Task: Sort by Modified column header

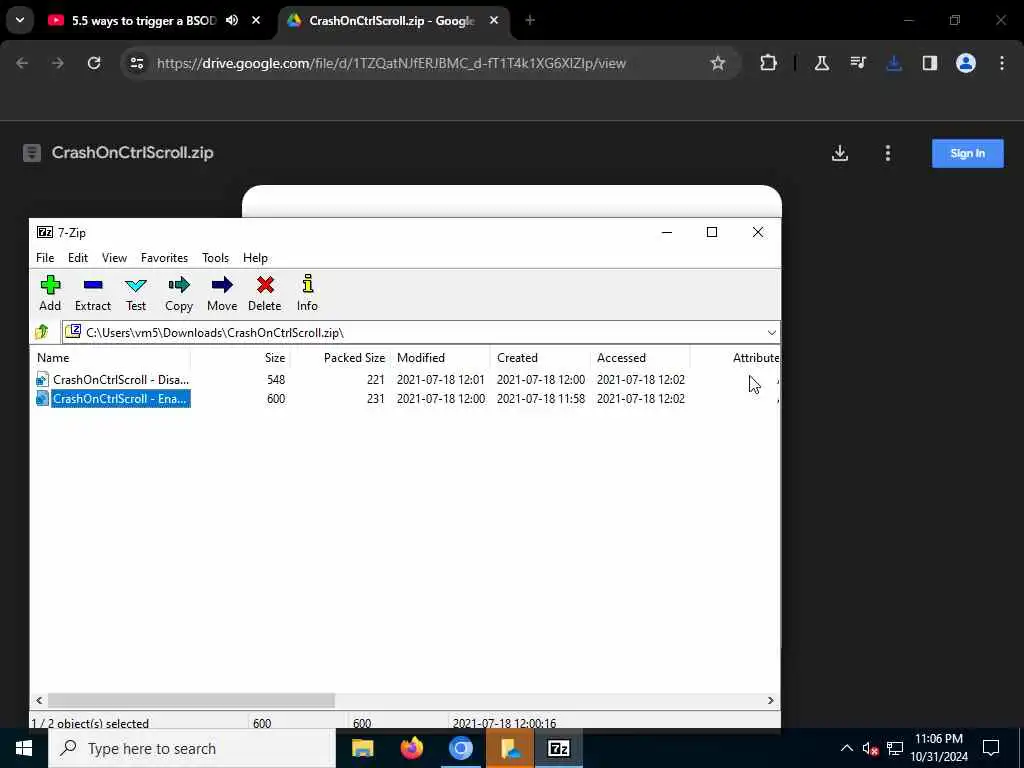Action: click(x=441, y=358)
